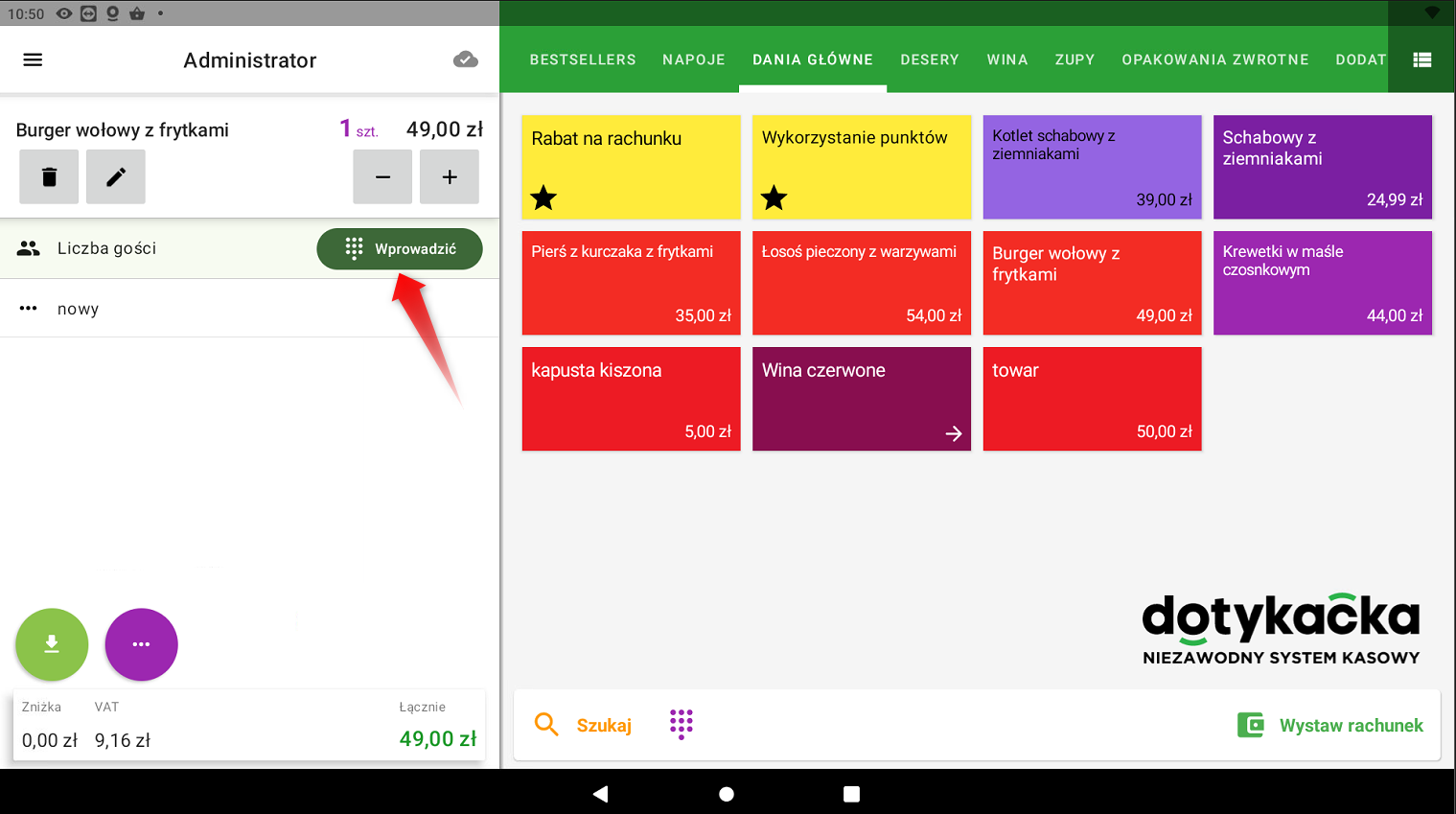
Task: Decrease item quantity with minus button
Action: (382, 177)
